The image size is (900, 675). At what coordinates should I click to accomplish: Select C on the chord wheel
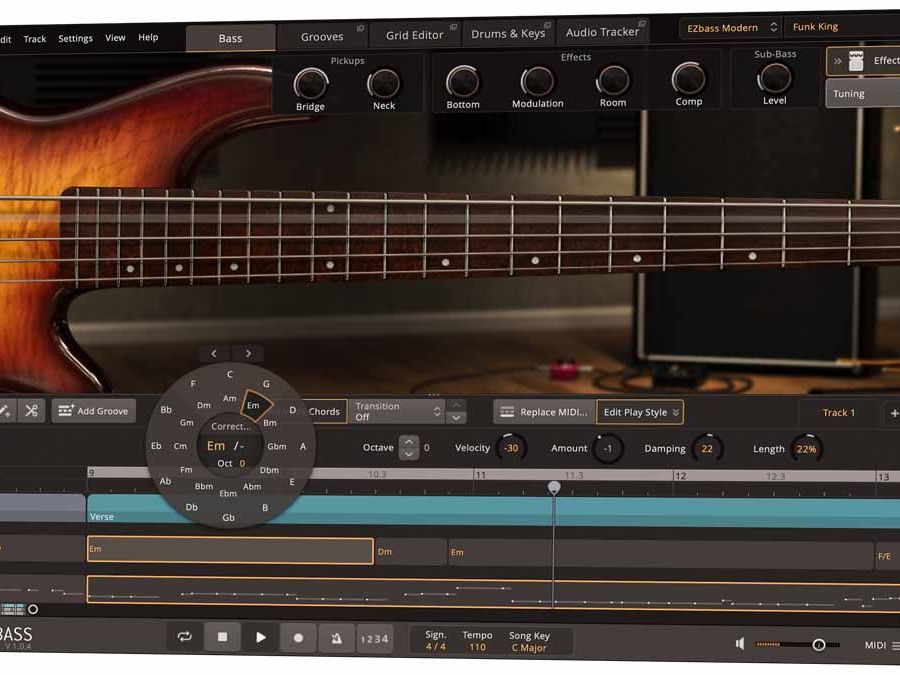(230, 374)
